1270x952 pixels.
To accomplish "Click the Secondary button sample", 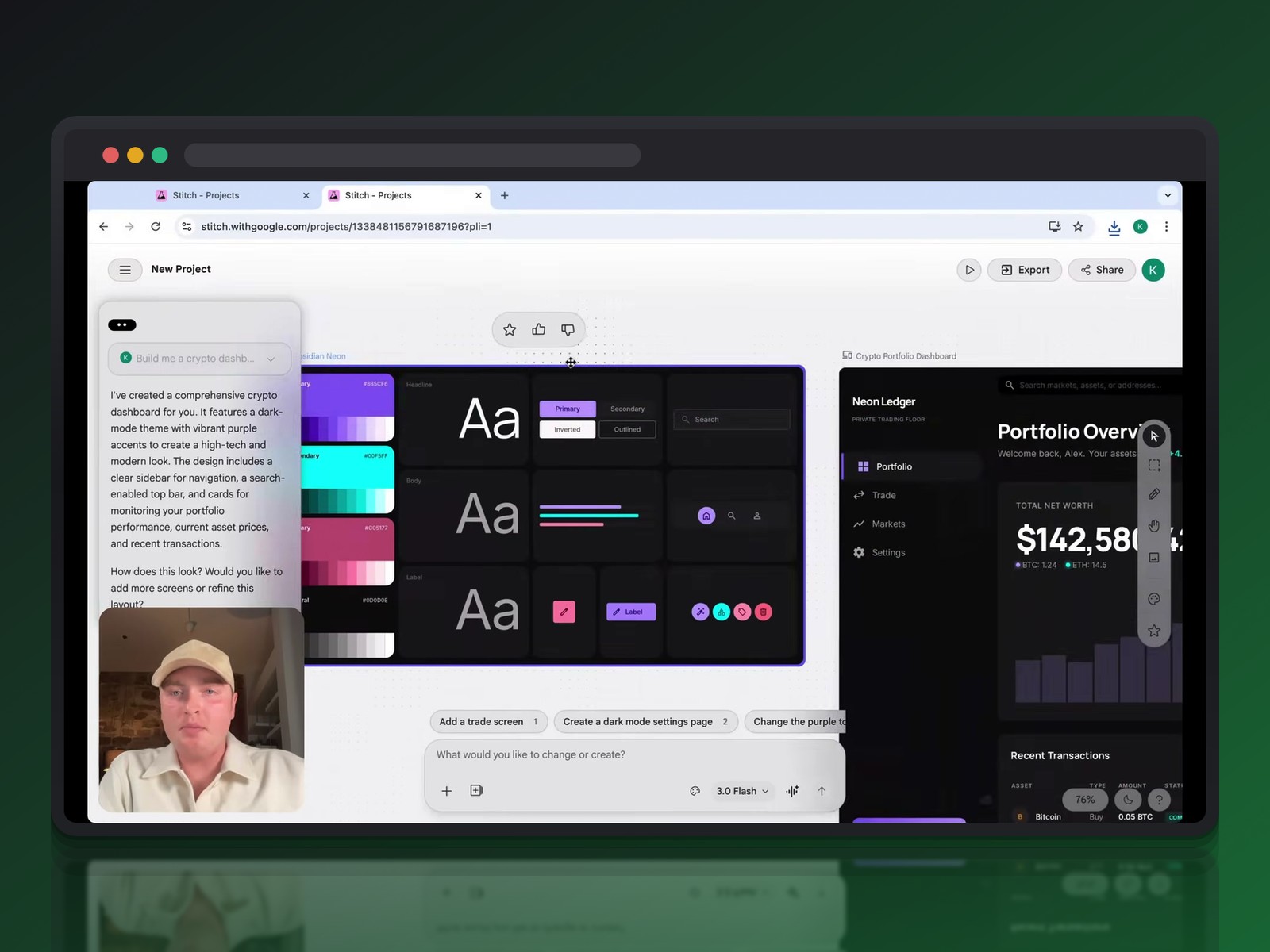I will click(627, 409).
